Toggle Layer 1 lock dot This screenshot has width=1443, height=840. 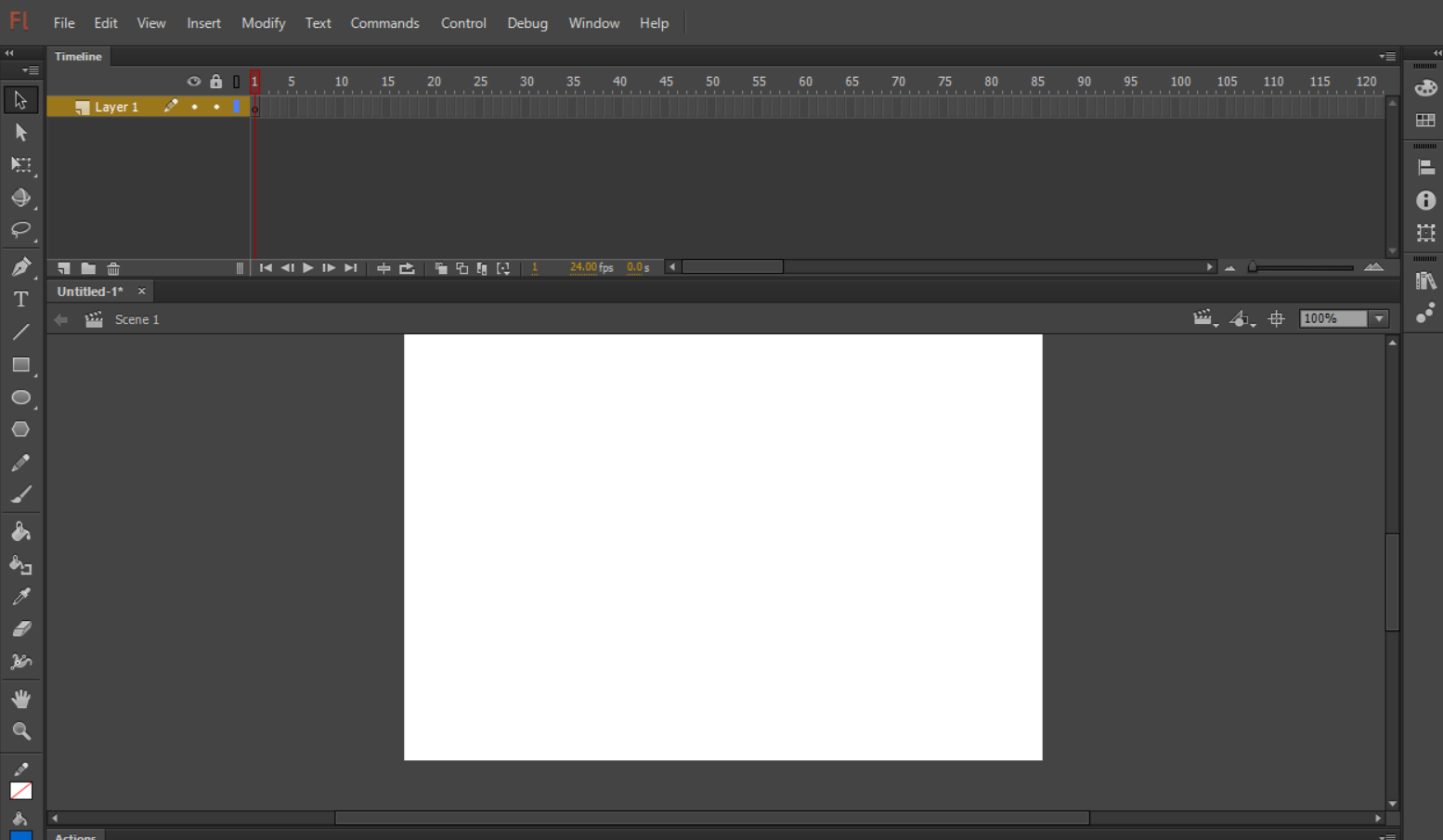tap(216, 107)
